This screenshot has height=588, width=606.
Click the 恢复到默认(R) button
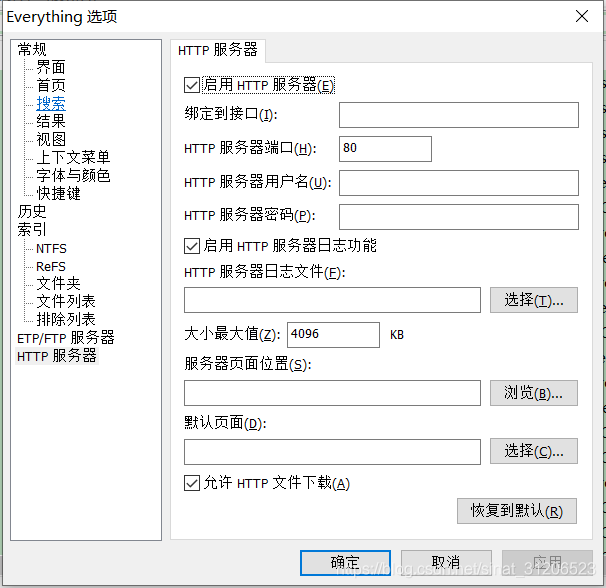517,511
